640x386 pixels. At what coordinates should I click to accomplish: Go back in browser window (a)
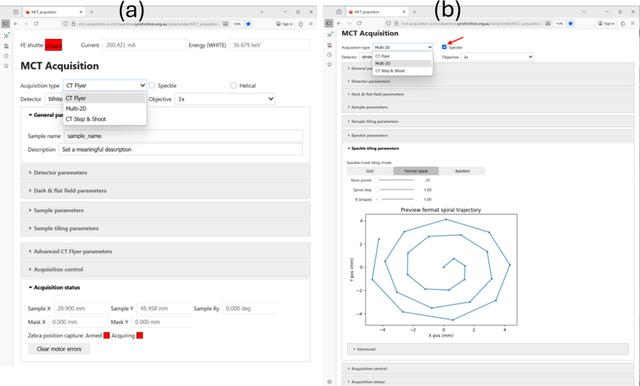(16, 24)
